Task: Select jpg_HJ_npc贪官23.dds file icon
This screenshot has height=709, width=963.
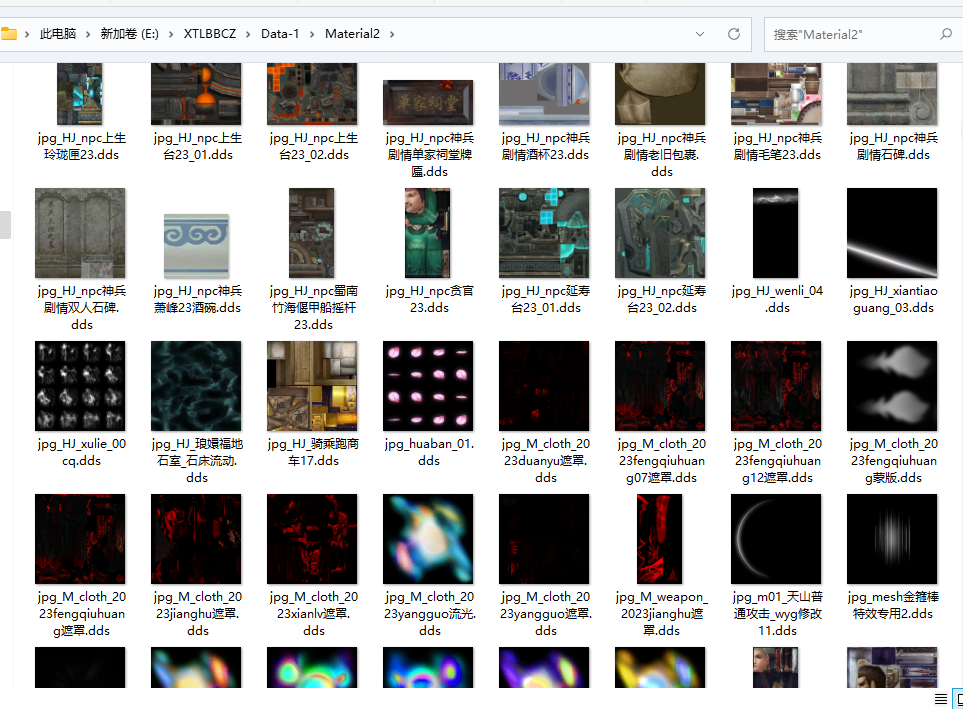Action: pyautogui.click(x=428, y=233)
